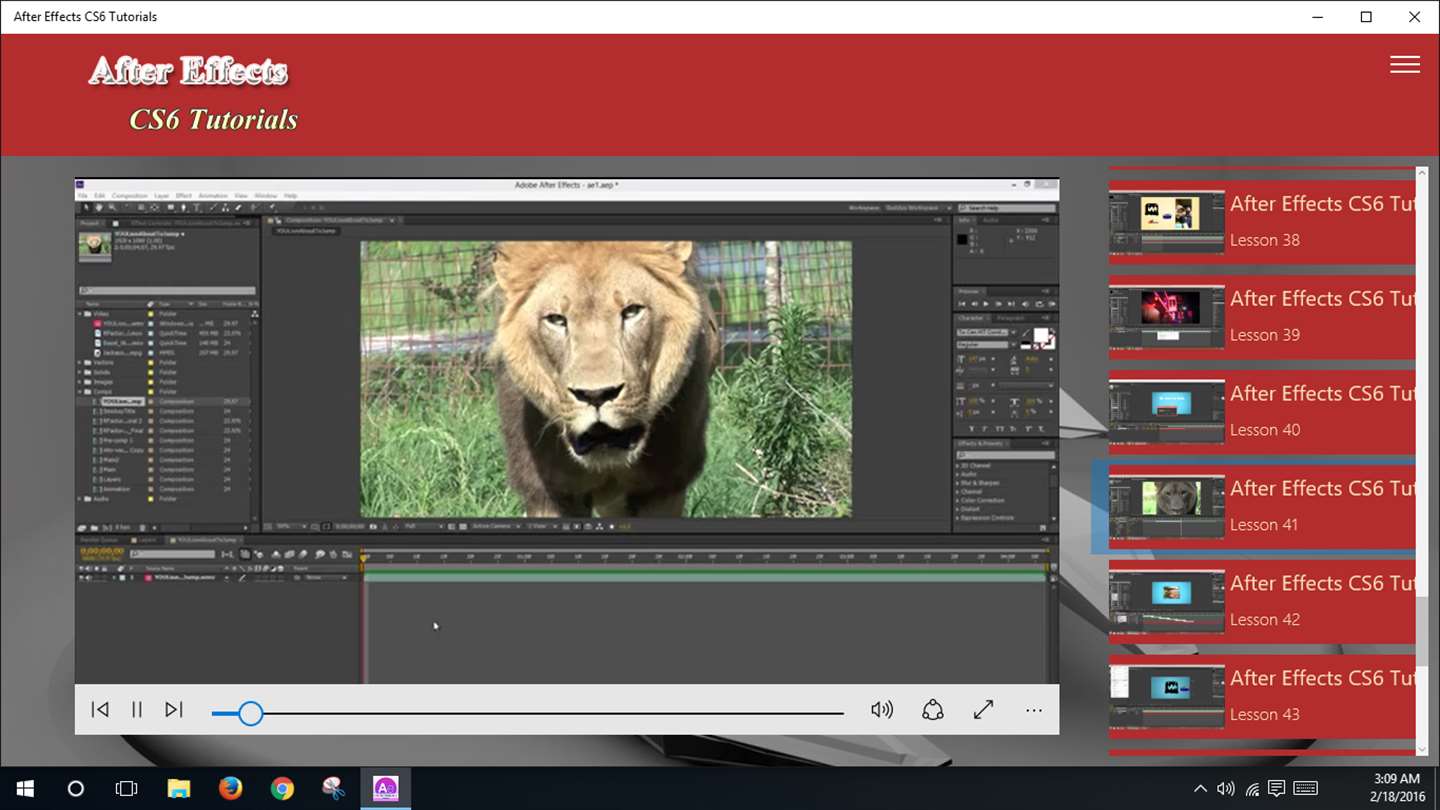Choose Lesson 43 in the playlist
Screen dimensions: 1440x810
[1262, 696]
